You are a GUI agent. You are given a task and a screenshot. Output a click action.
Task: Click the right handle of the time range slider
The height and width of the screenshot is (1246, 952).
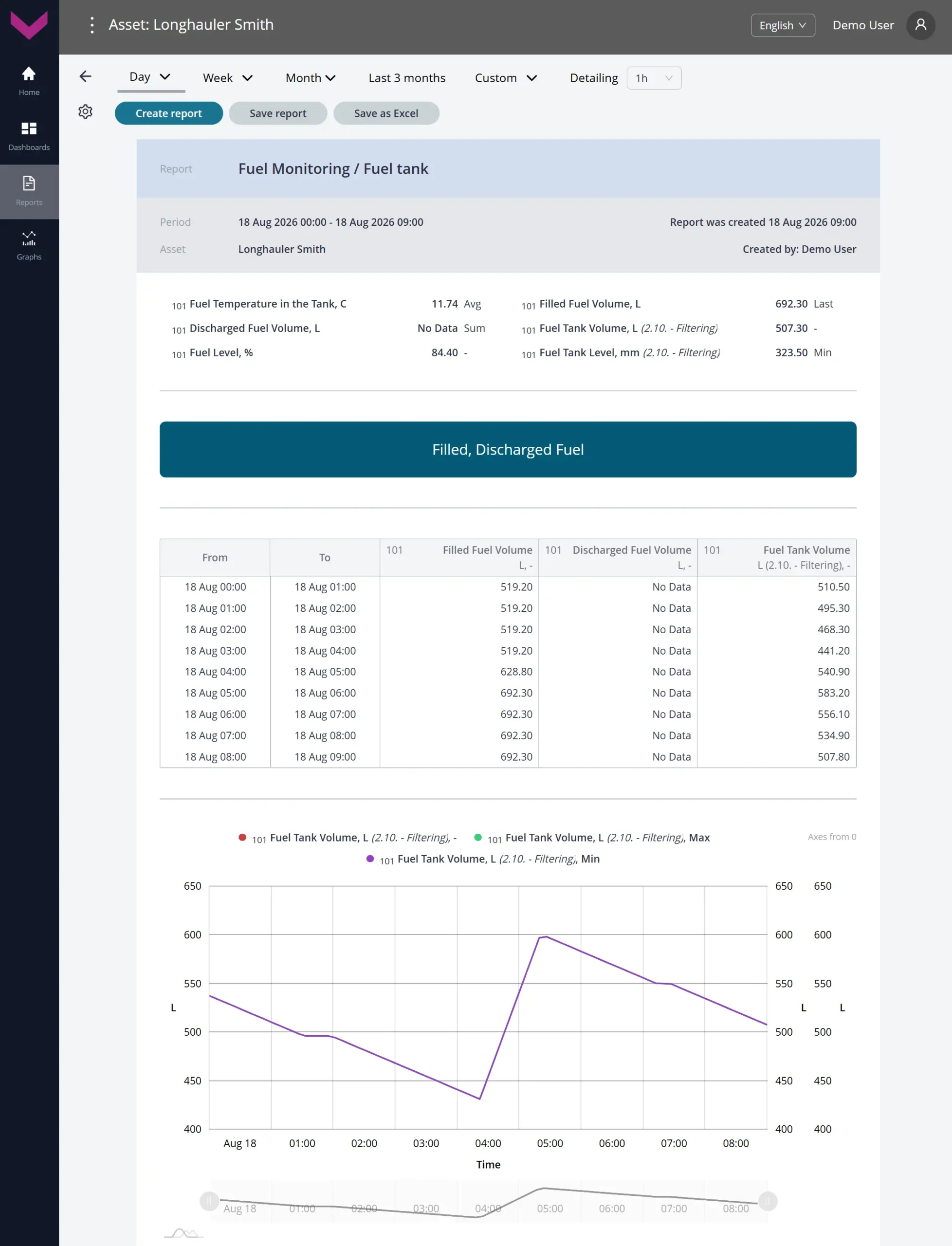pyautogui.click(x=768, y=1201)
